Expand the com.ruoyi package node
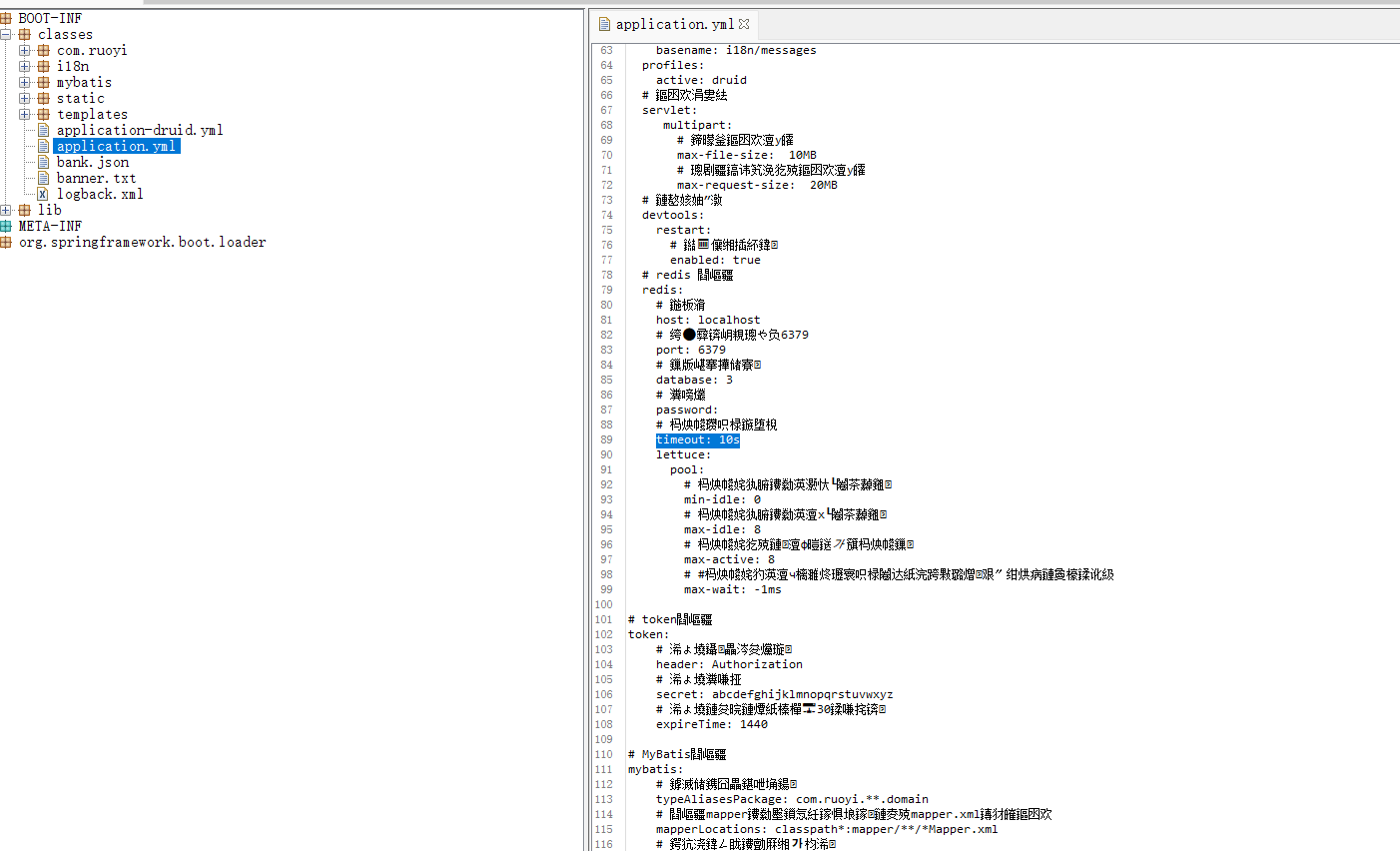This screenshot has height=851, width=1400. [x=25, y=50]
